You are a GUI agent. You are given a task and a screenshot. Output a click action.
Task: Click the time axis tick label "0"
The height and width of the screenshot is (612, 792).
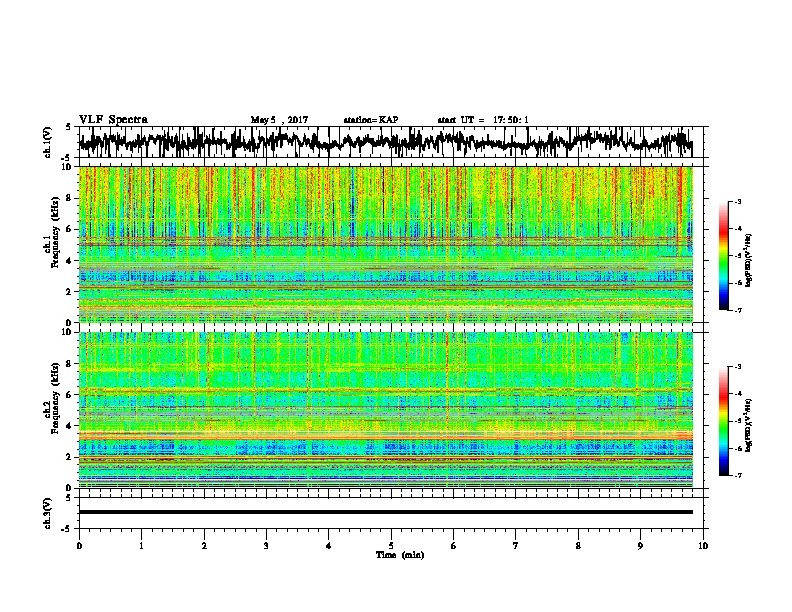(79, 546)
